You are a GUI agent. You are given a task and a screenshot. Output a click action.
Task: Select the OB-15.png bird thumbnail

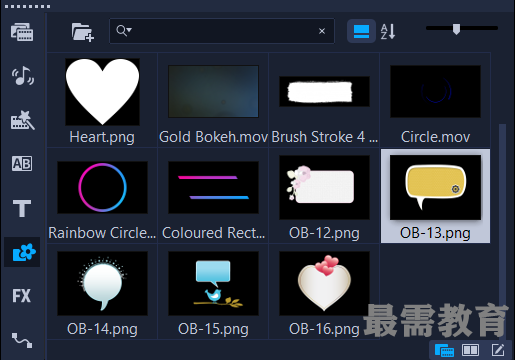click(x=213, y=283)
